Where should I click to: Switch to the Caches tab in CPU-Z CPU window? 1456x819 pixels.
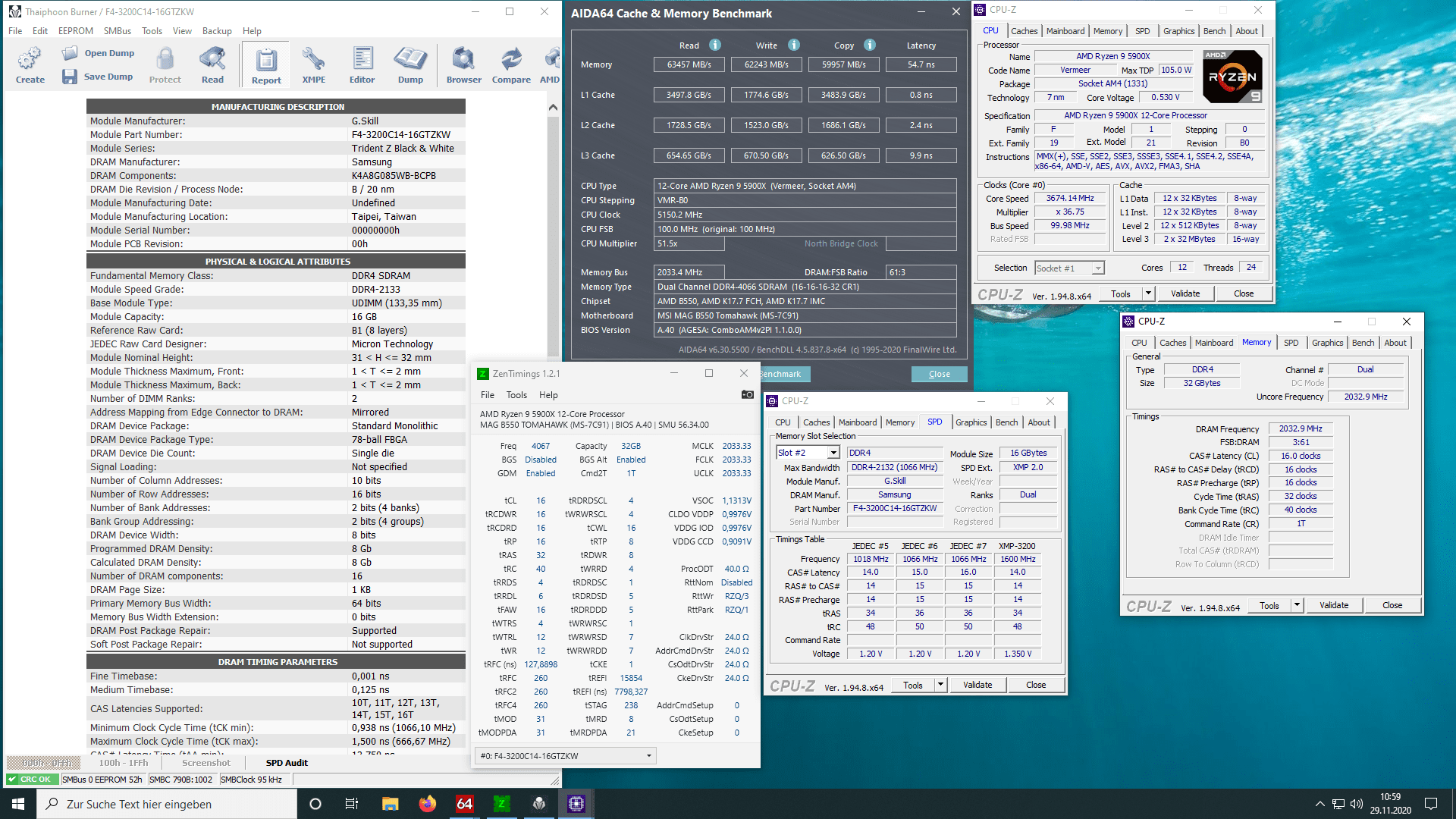tap(1024, 31)
